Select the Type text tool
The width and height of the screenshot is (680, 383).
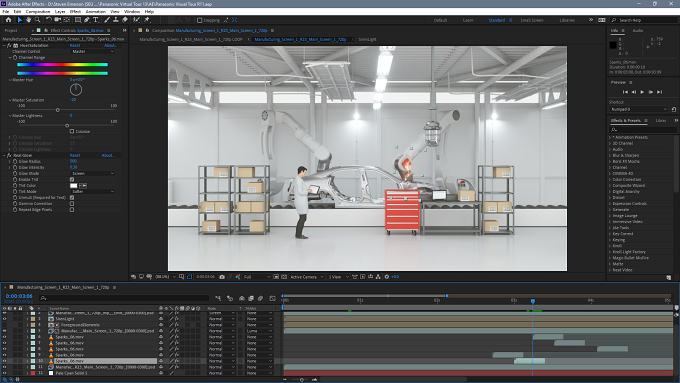(x=96, y=20)
